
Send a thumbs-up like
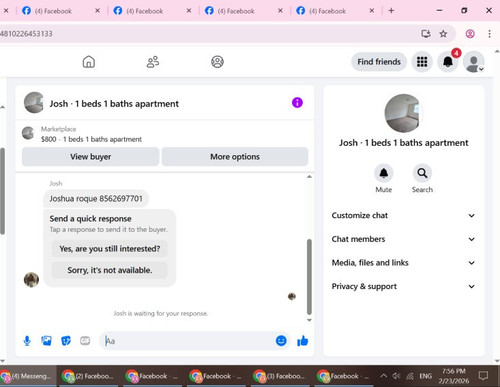(303, 341)
